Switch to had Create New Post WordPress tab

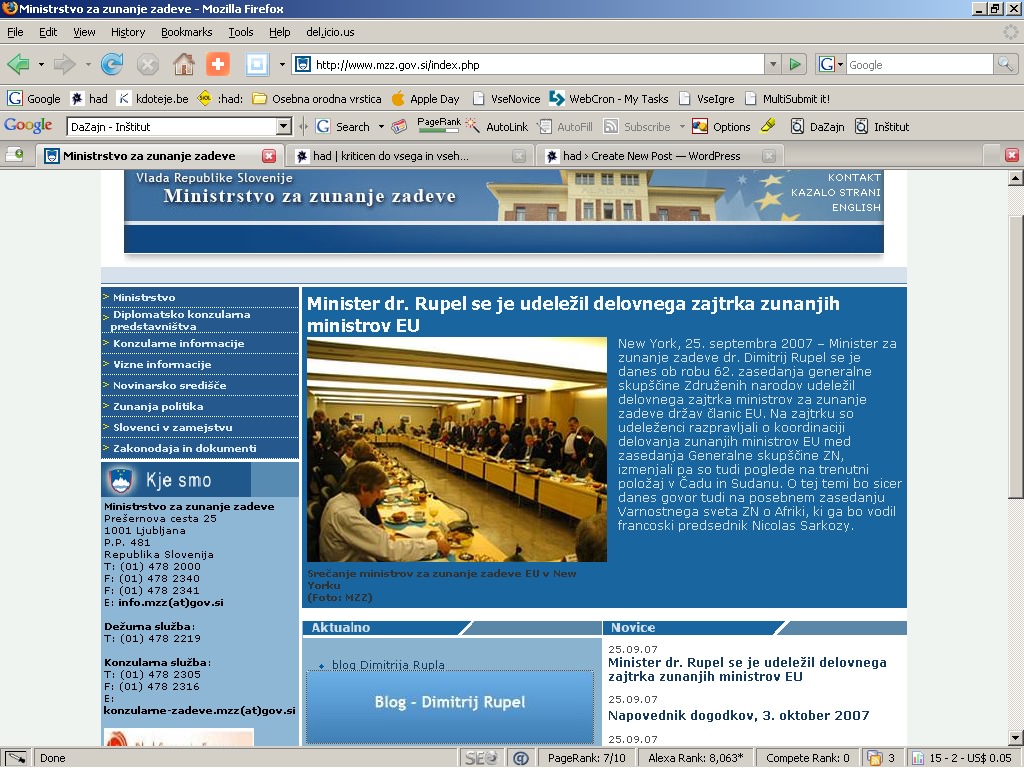click(x=660, y=155)
